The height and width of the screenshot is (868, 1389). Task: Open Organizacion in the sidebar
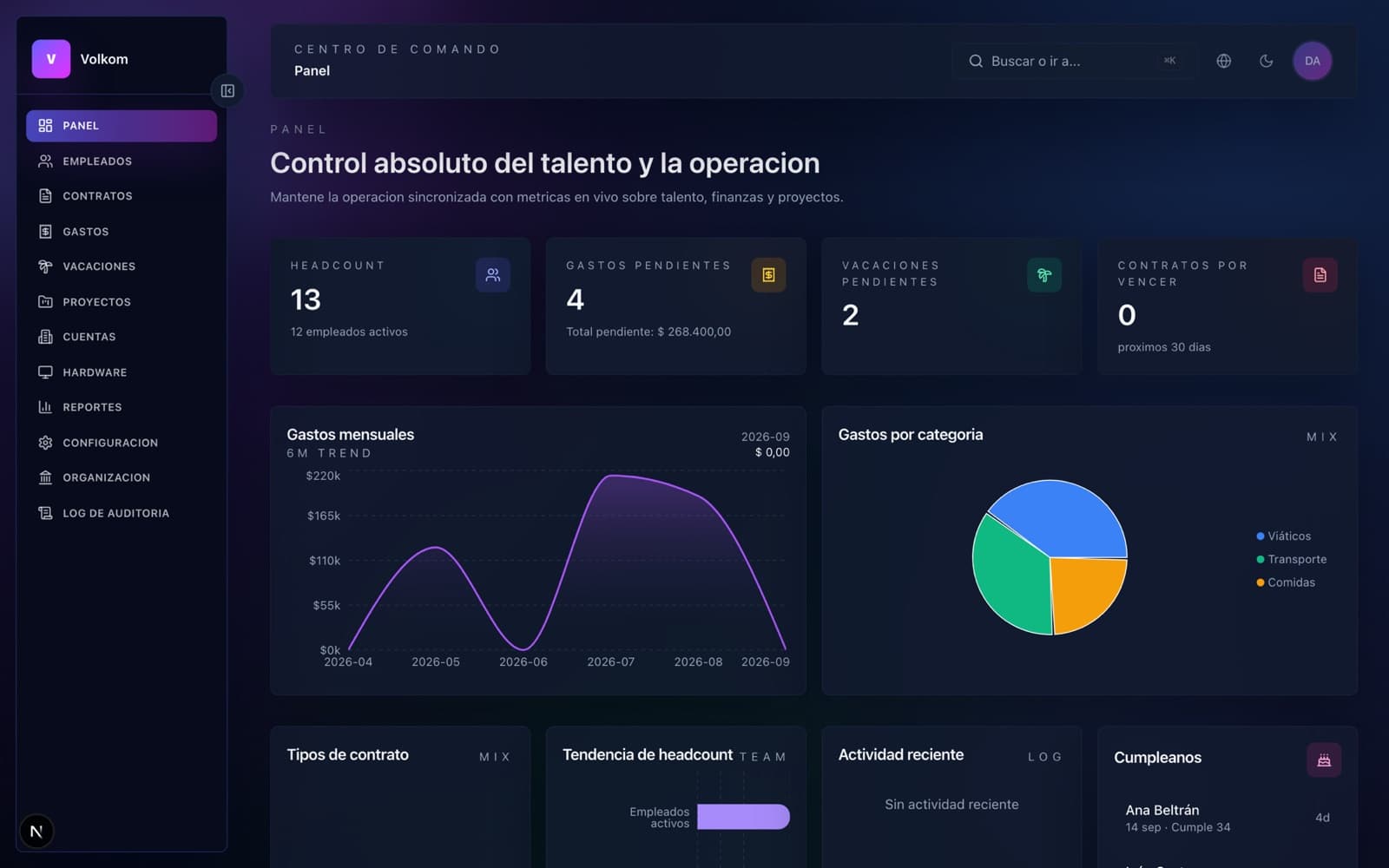pos(122,477)
